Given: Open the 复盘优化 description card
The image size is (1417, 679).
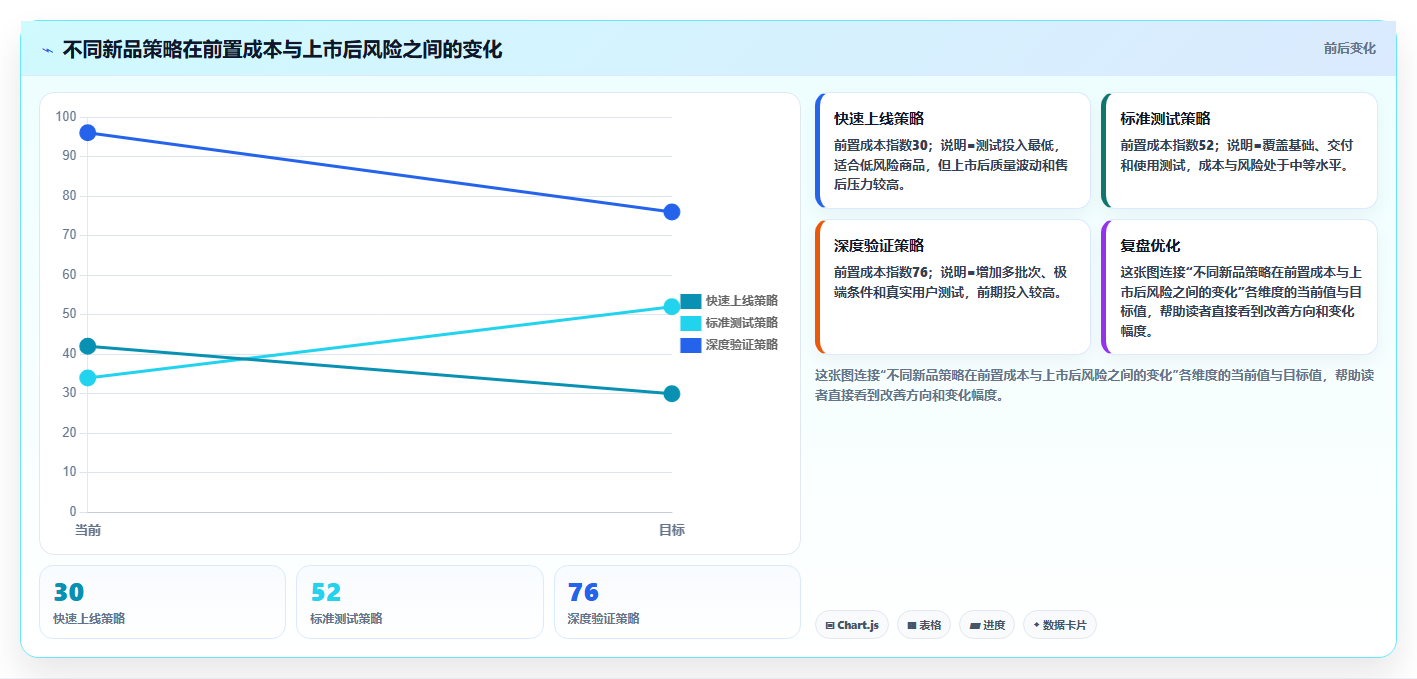Looking at the screenshot, I should 1239,287.
